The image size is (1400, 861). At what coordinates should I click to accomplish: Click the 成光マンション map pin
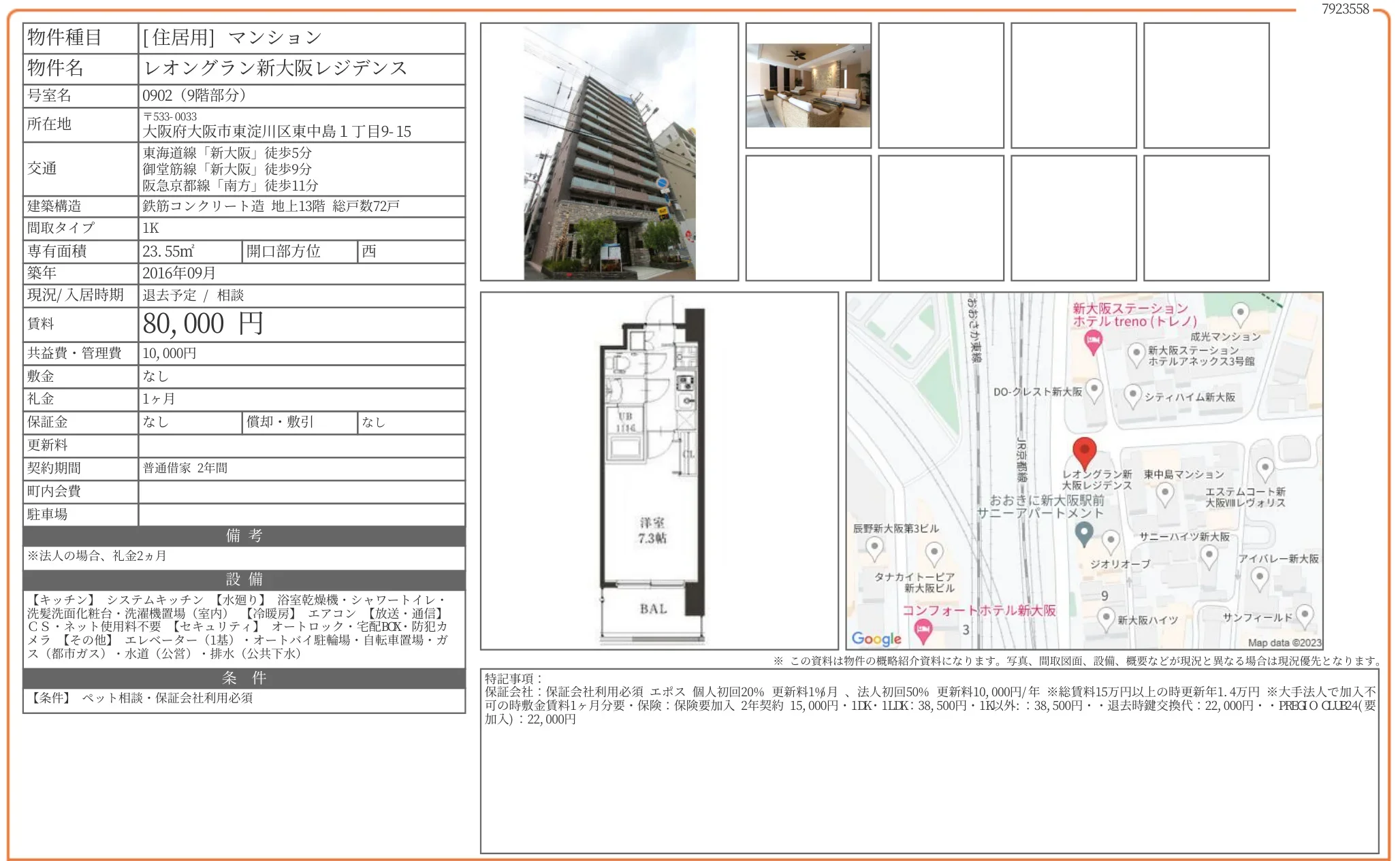click(1241, 313)
